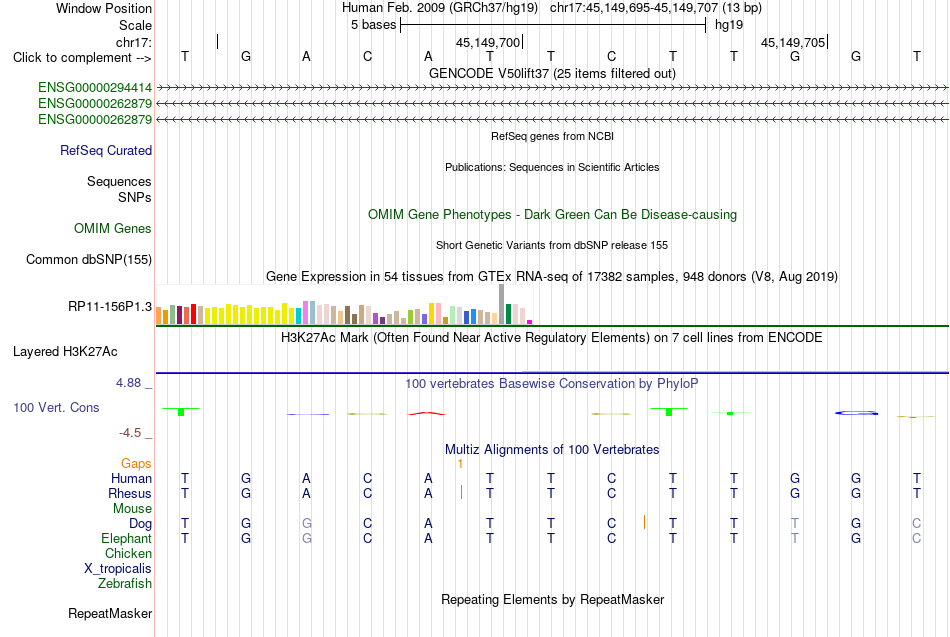Click the Sequences publications track label
Image resolution: width=950 pixels, height=637 pixels.
pyautogui.click(x=119, y=181)
